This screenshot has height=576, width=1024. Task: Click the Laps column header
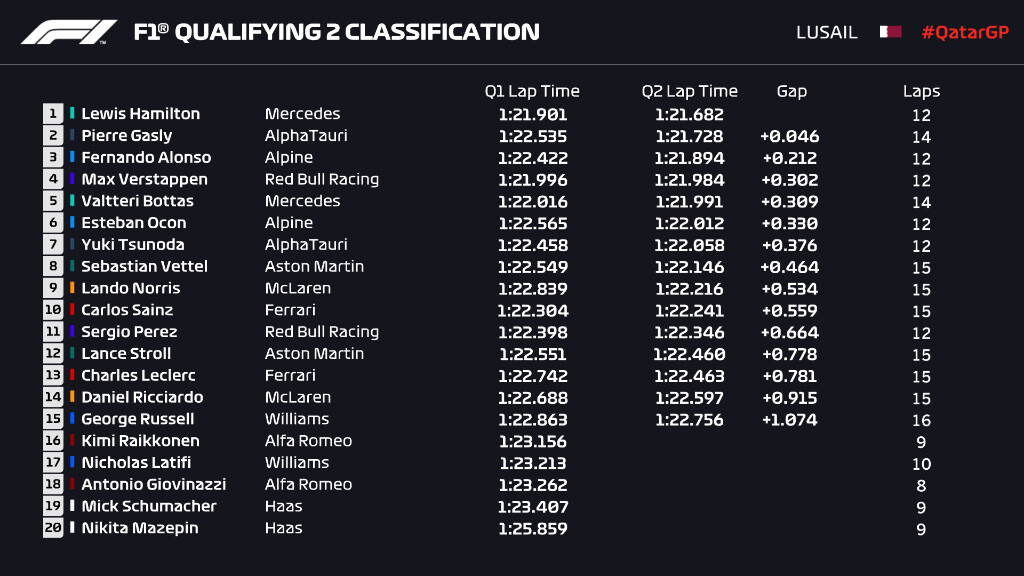coord(921,91)
